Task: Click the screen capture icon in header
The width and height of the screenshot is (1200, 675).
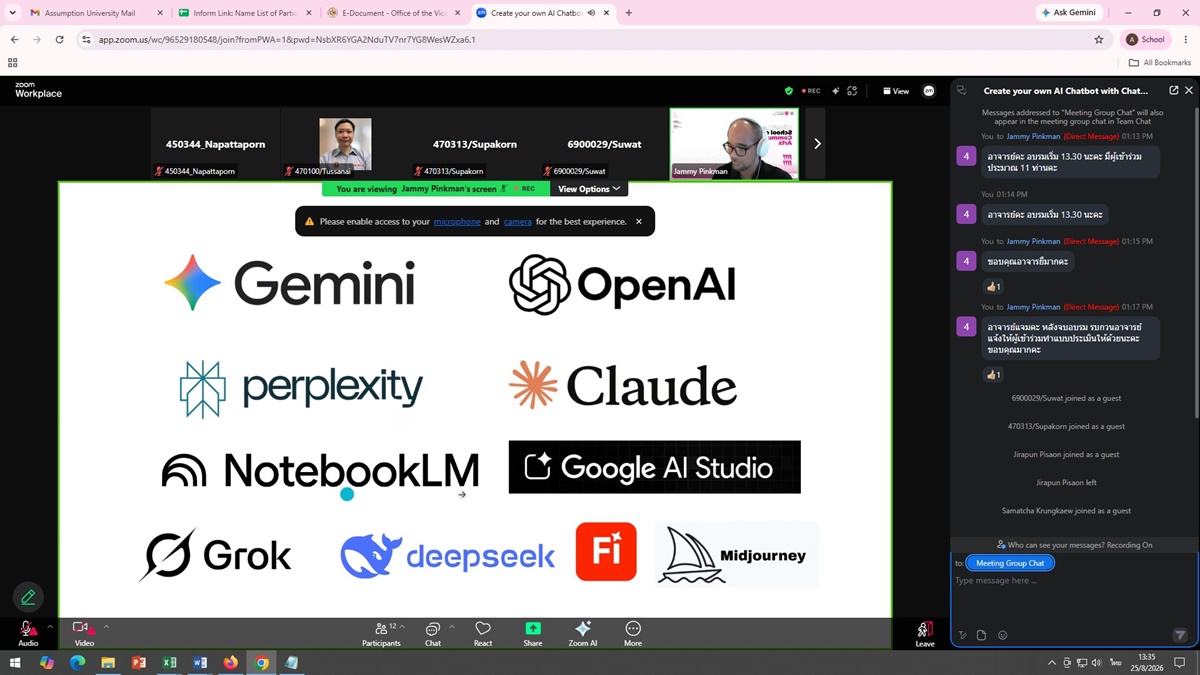Action: click(x=852, y=91)
